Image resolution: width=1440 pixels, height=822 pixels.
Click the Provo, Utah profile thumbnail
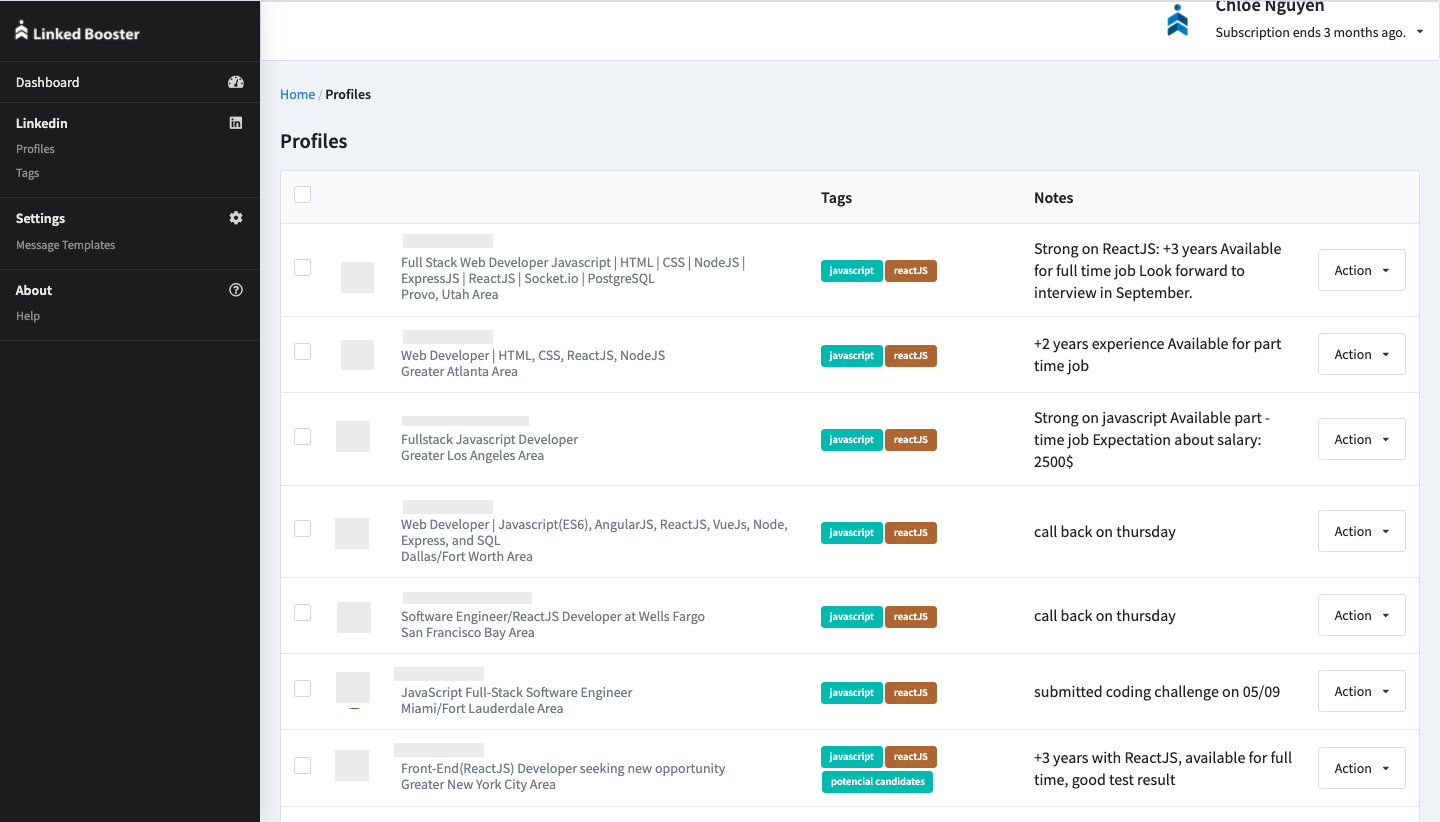357,277
